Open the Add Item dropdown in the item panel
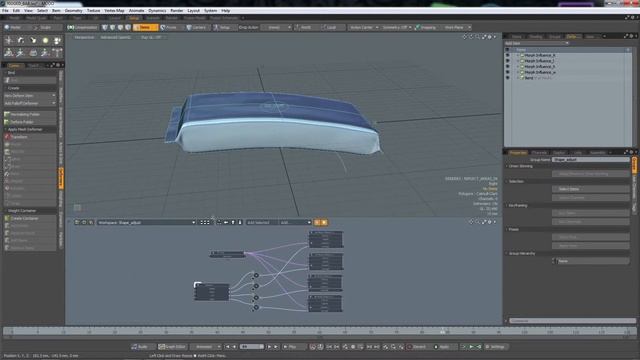 point(536,43)
